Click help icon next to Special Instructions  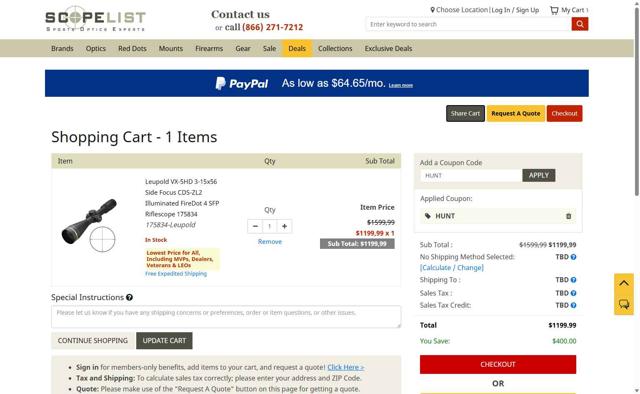129,297
